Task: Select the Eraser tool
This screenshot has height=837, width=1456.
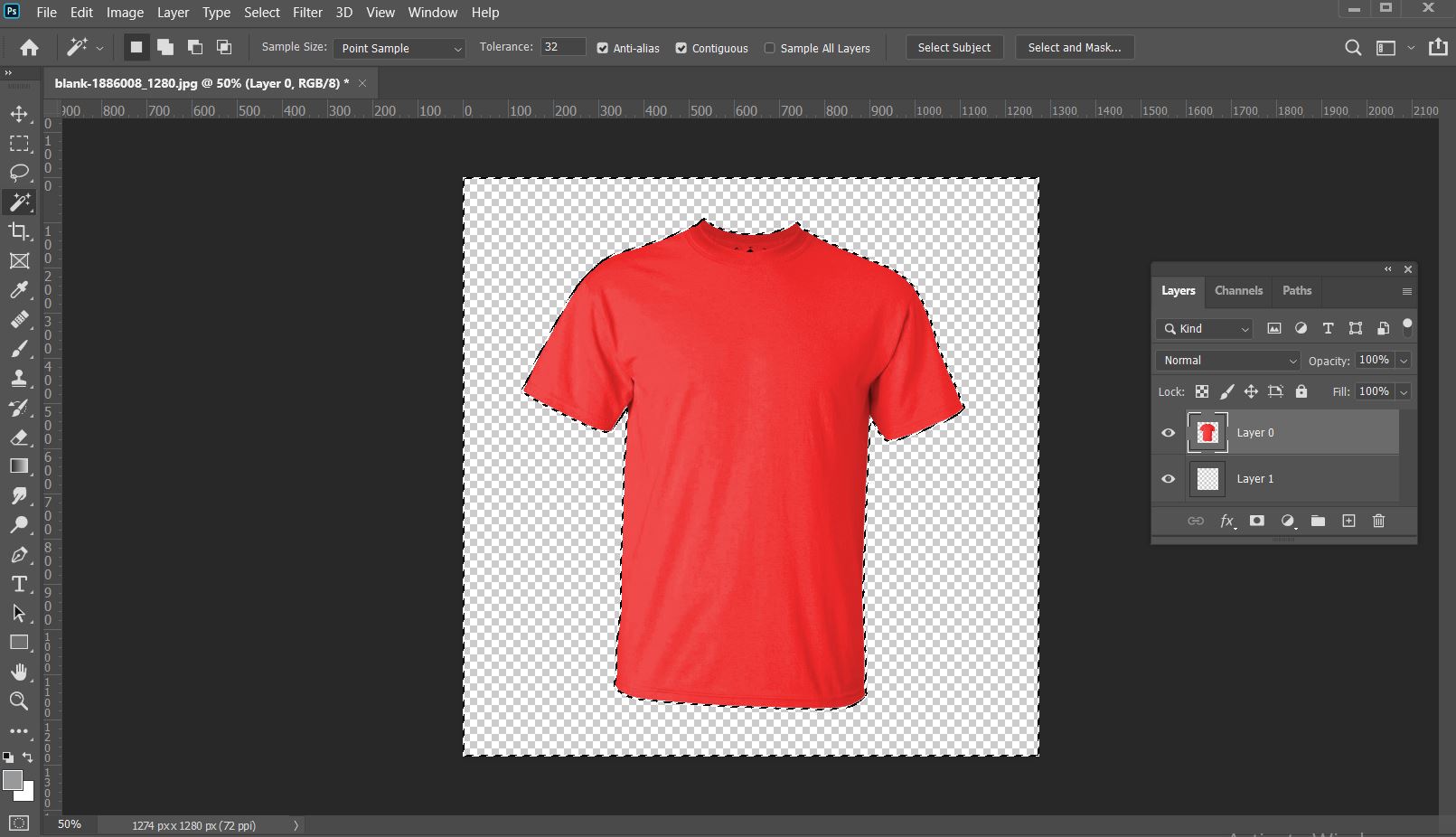Action: [x=19, y=437]
